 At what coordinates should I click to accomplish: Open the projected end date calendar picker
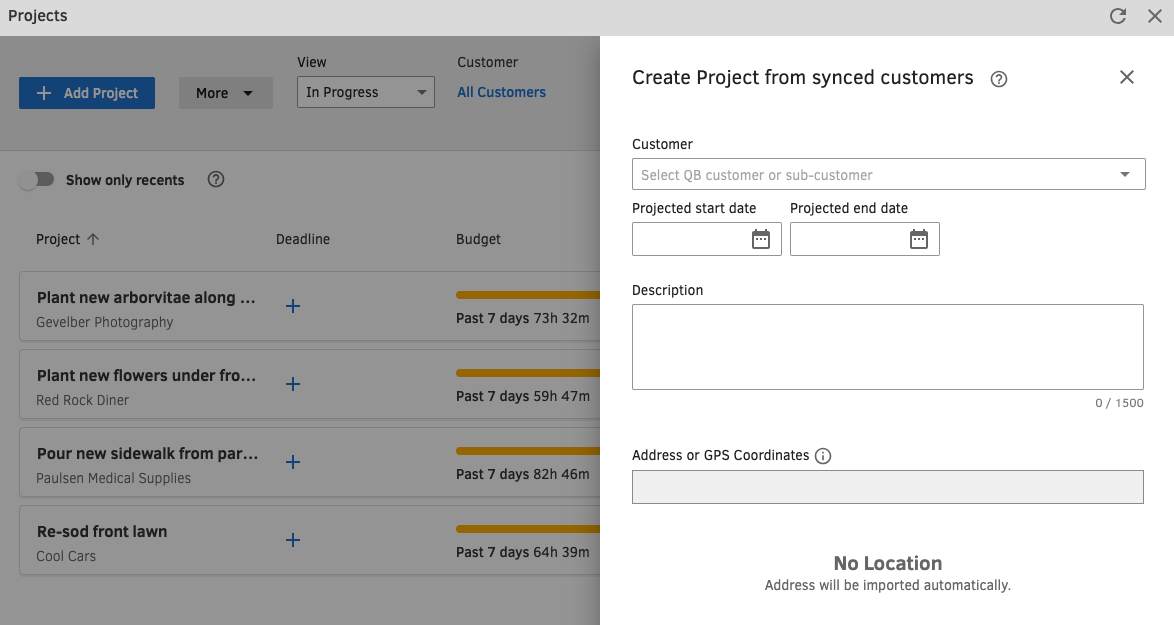919,239
